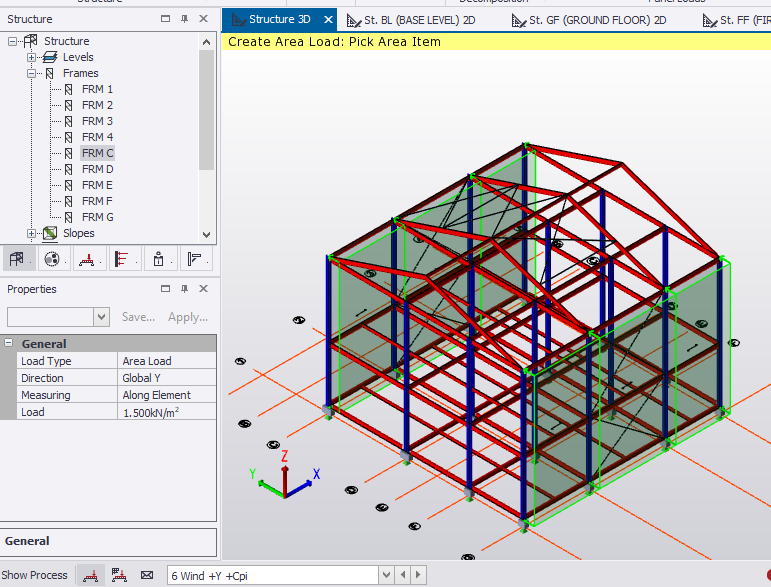Click the Levels node icon

[x=50, y=57]
